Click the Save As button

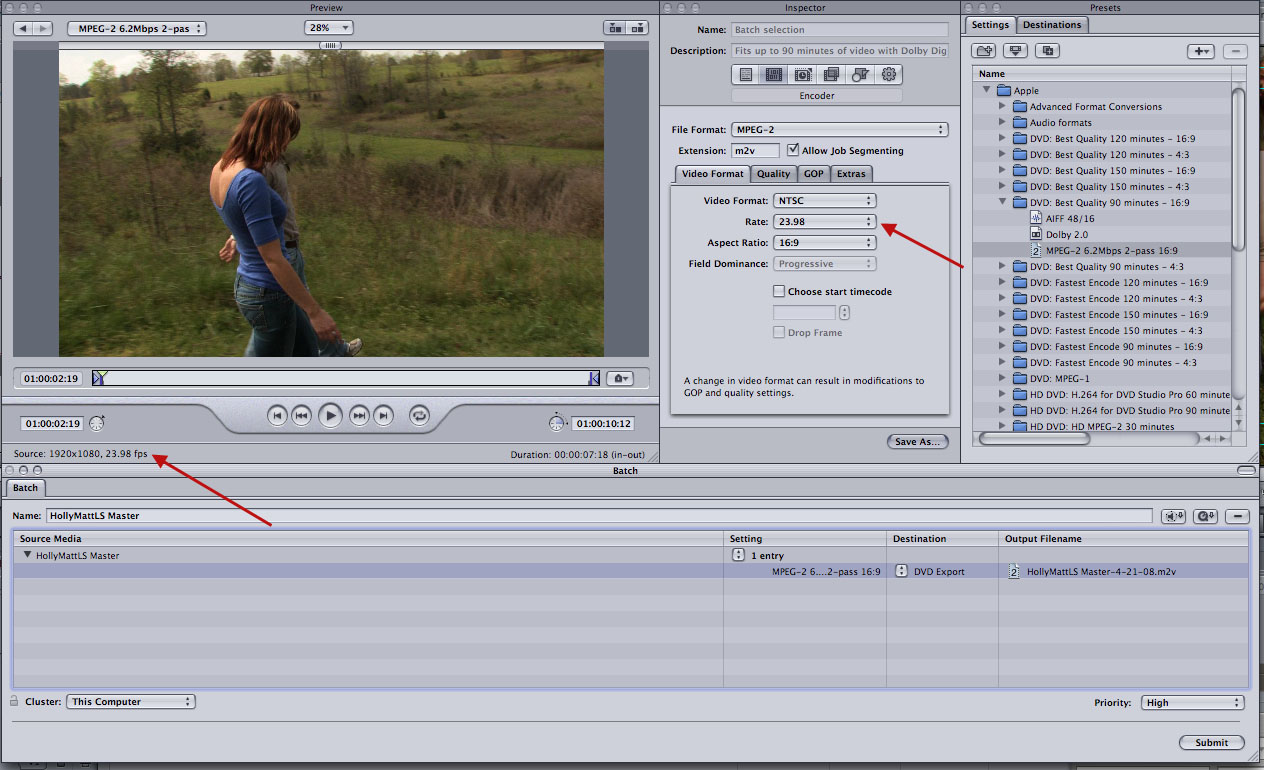tap(918, 442)
